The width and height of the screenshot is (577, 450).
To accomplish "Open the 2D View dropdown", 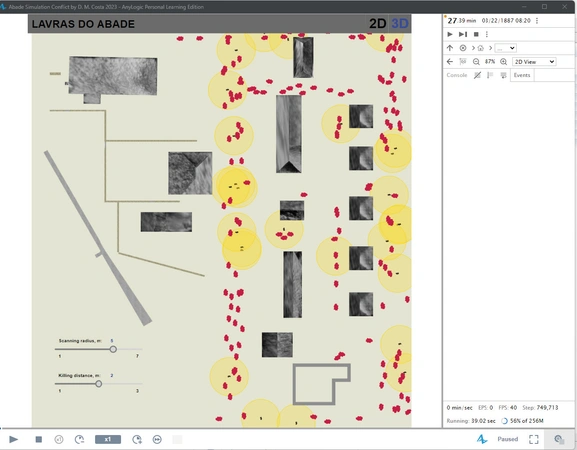I will pyautogui.click(x=534, y=61).
